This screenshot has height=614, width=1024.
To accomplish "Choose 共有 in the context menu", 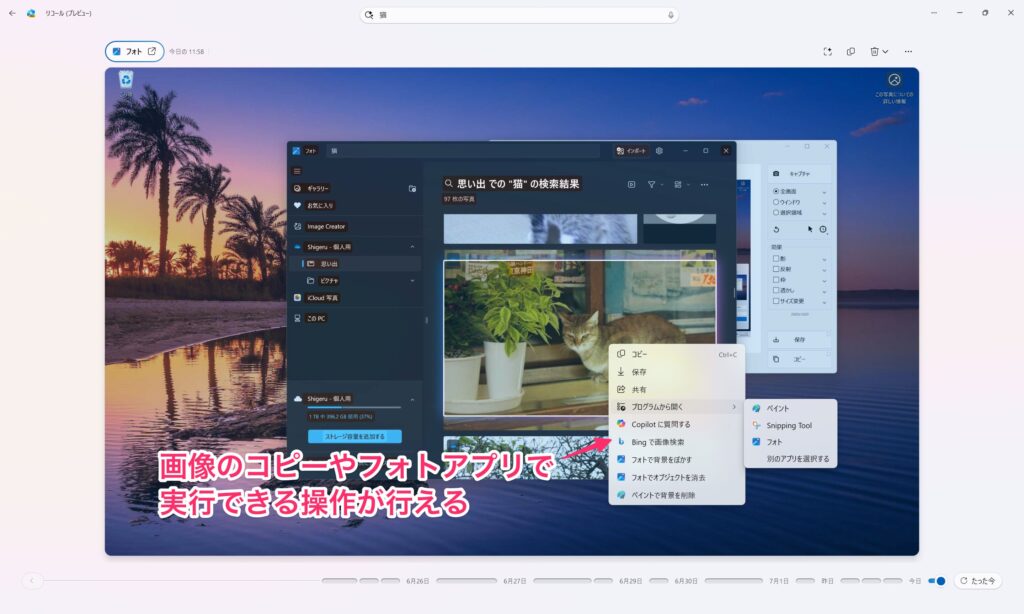I will (x=677, y=389).
